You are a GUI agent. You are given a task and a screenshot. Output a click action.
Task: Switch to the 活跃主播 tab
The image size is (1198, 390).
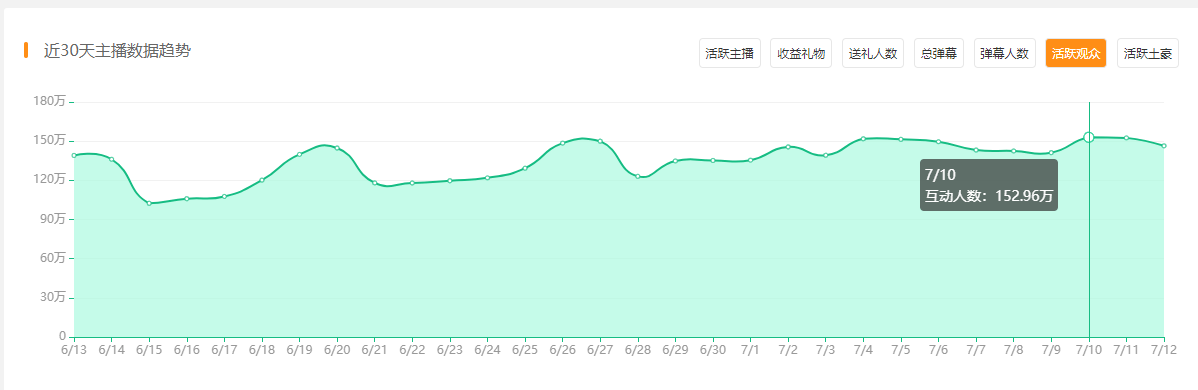pyautogui.click(x=730, y=54)
